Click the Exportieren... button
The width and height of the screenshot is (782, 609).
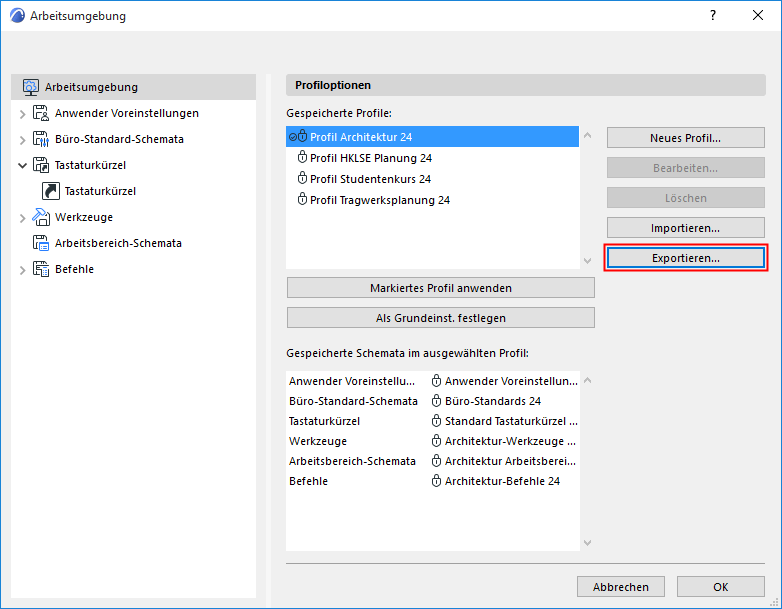pyautogui.click(x=686, y=258)
